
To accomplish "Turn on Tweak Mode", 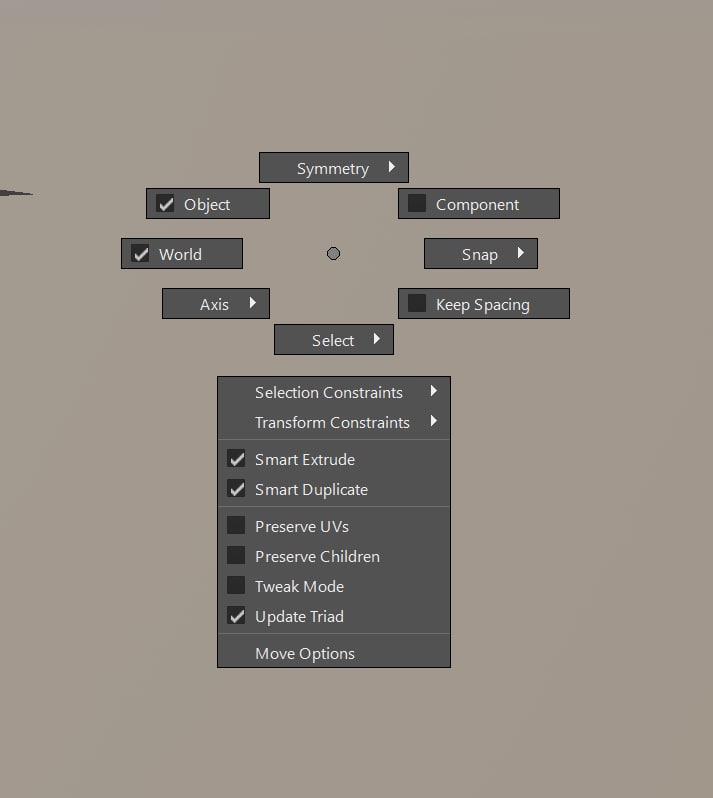I will 236,586.
